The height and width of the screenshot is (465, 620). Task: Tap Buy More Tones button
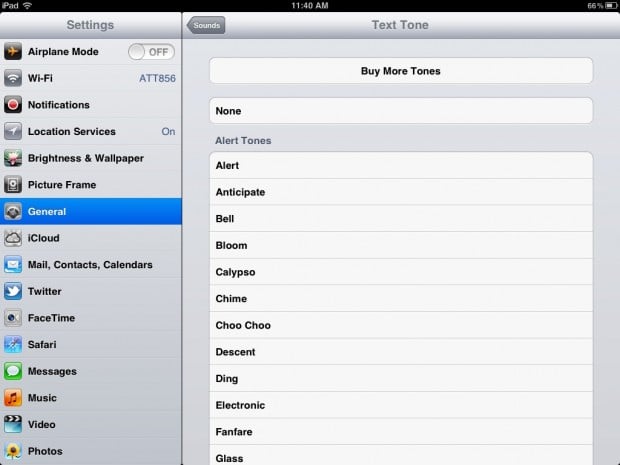401,71
